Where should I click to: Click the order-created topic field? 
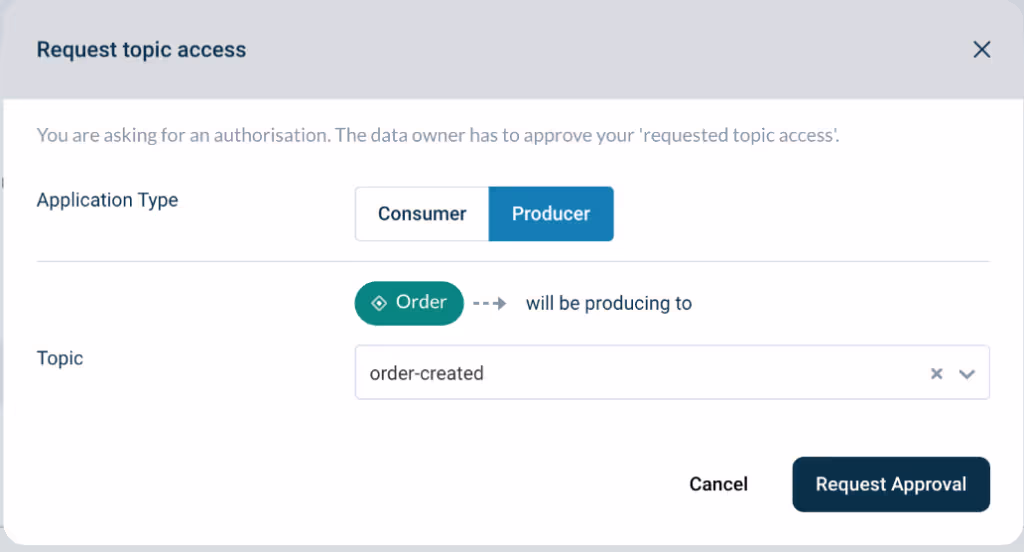click(x=672, y=372)
